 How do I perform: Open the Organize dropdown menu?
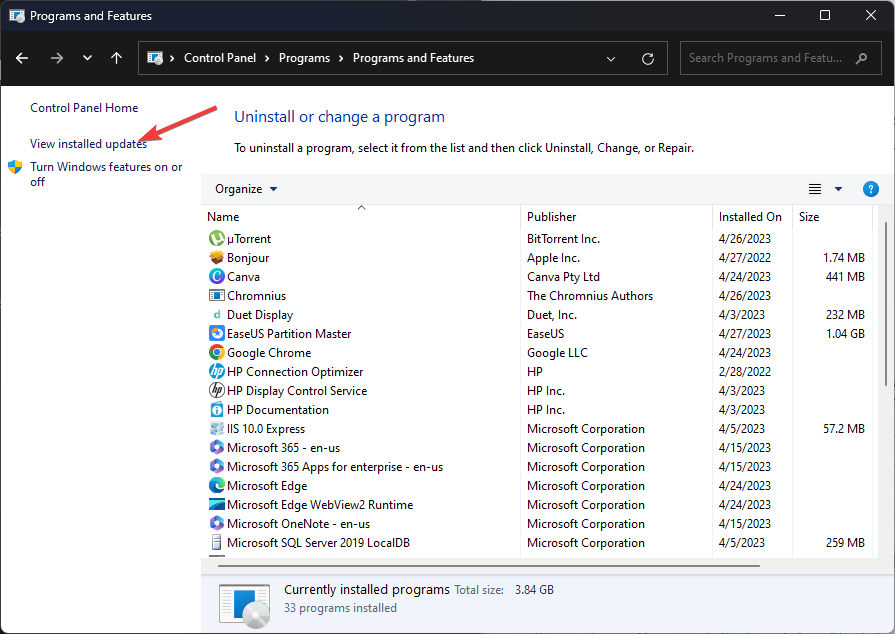click(246, 189)
